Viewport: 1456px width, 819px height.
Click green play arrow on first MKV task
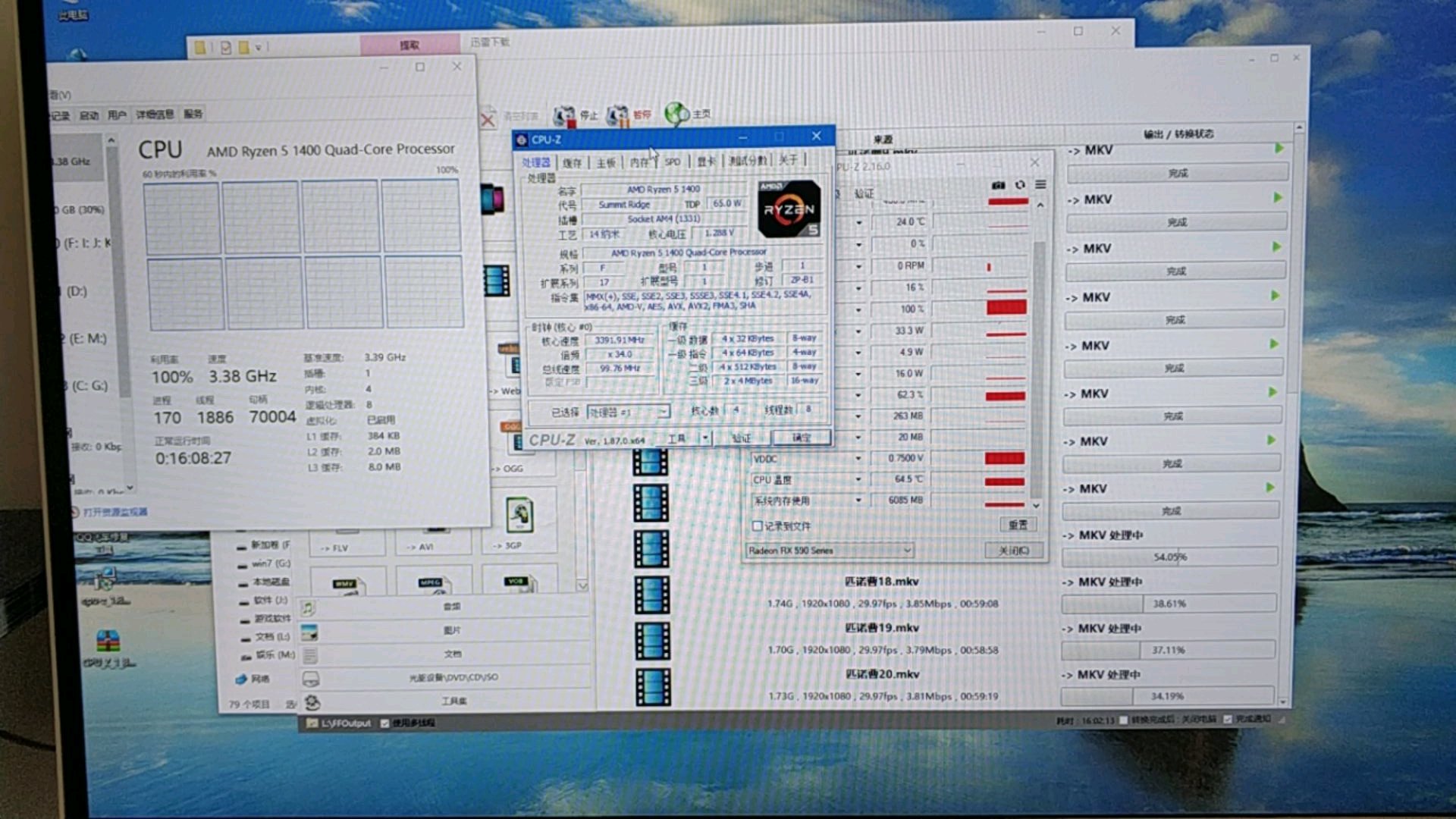1279,149
